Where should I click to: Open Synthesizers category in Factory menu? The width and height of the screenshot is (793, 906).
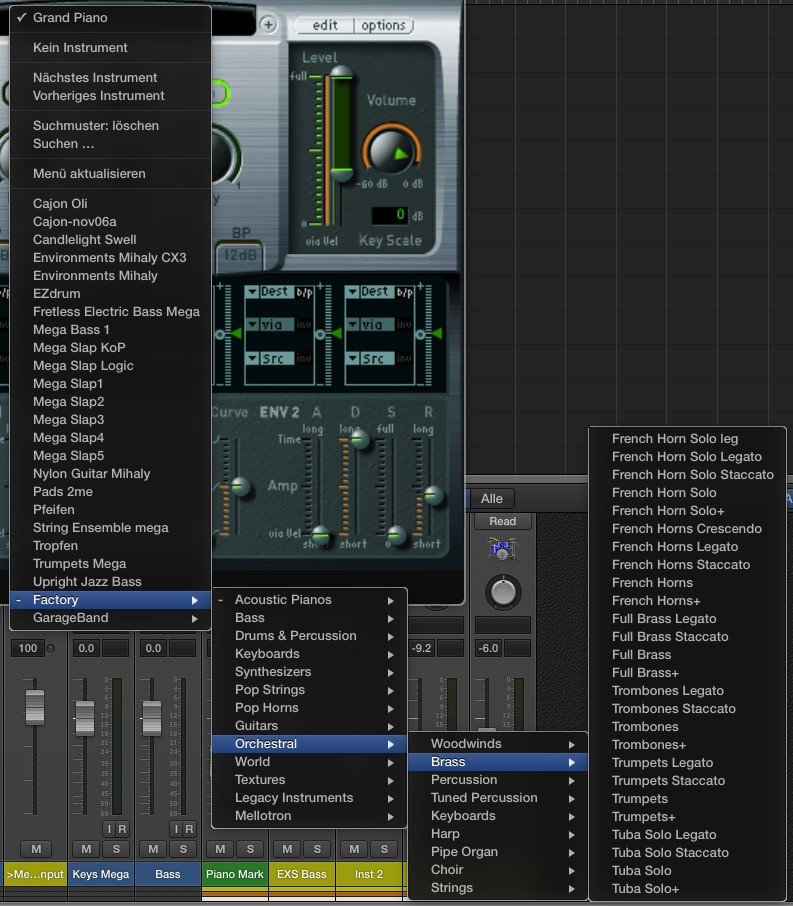[310, 671]
